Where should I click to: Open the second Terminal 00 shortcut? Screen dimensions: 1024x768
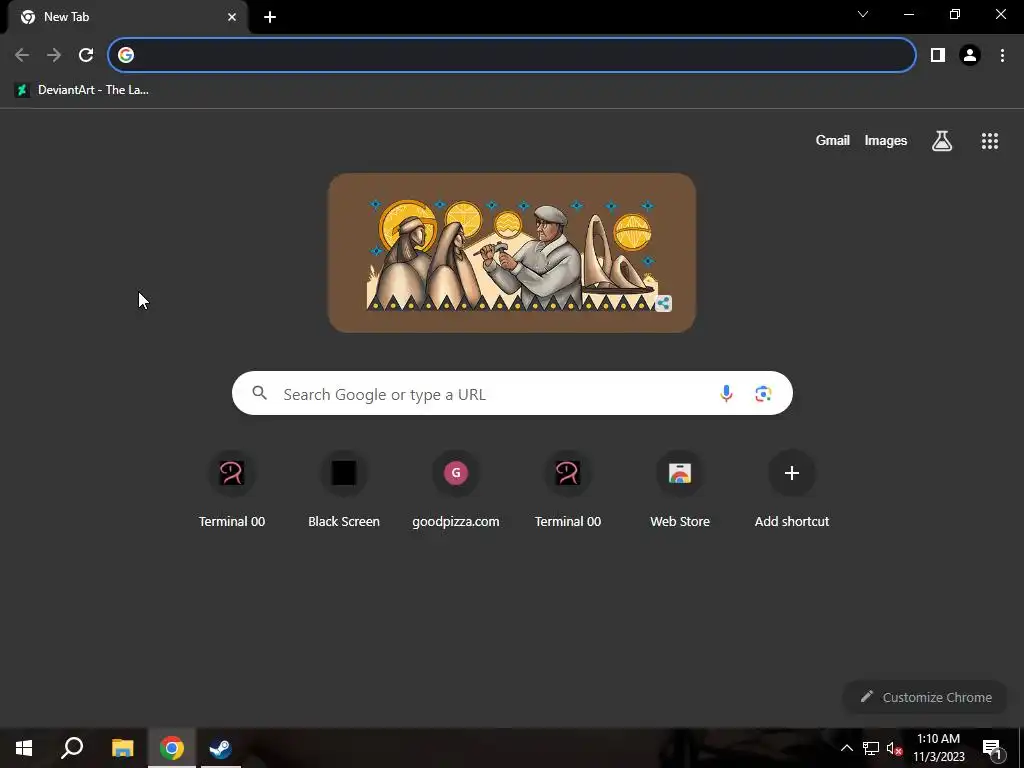tap(568, 490)
